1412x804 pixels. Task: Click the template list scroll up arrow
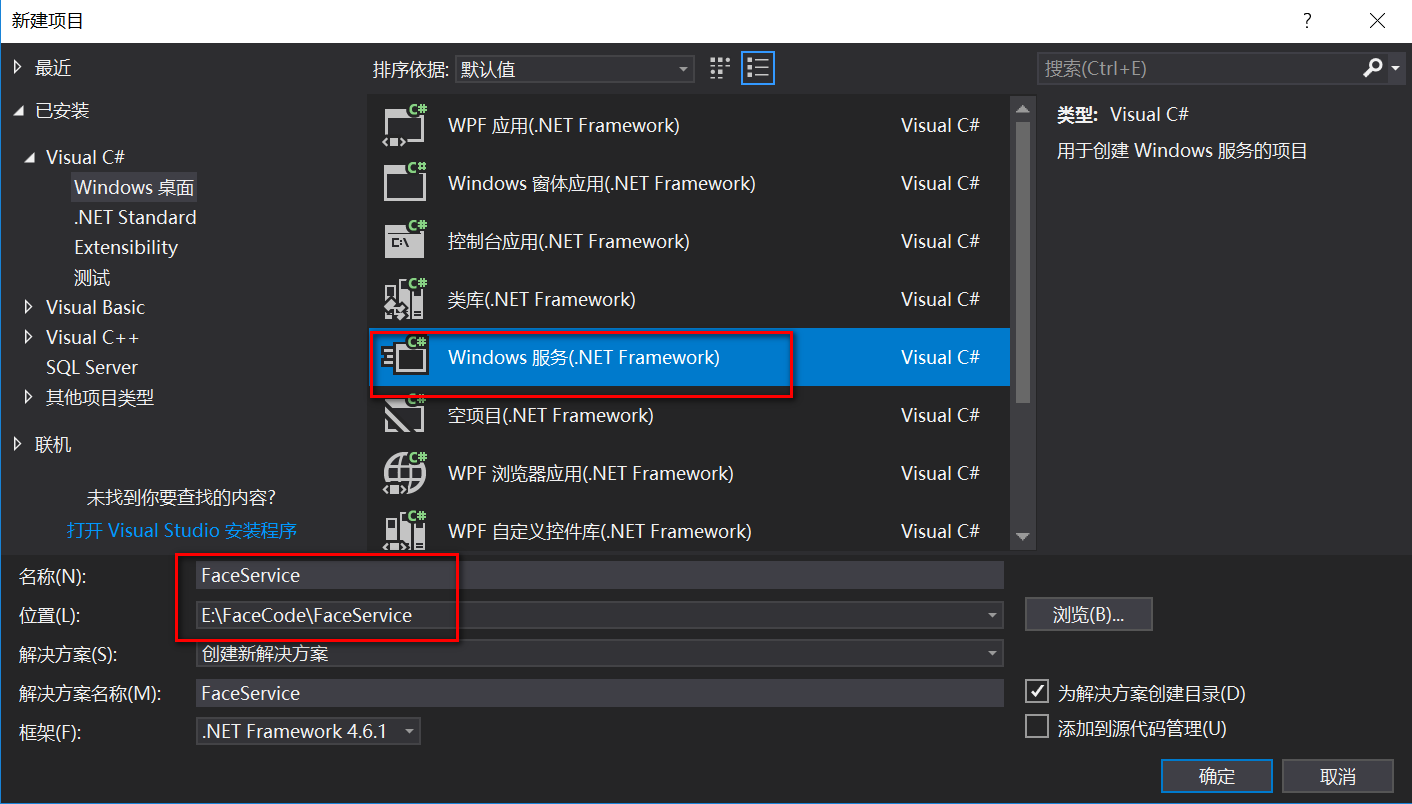click(1022, 109)
